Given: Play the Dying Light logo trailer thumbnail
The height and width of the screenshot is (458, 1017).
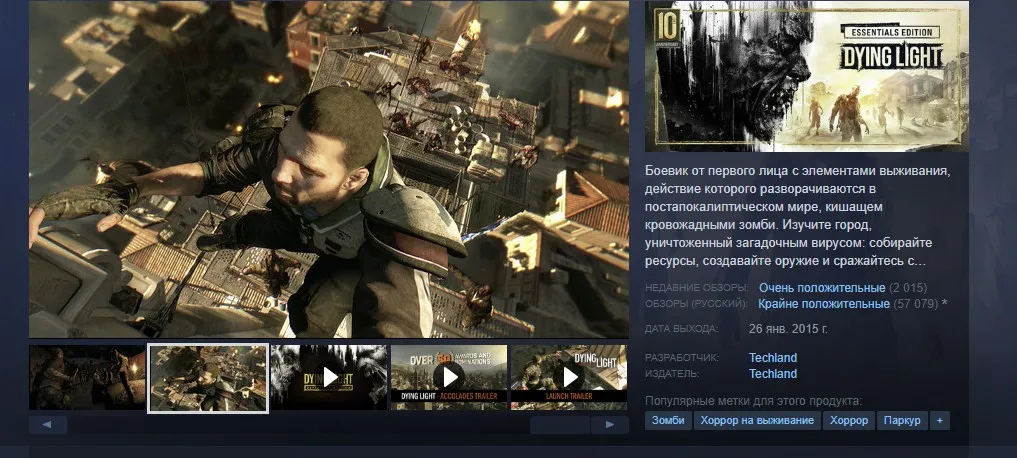Looking at the screenshot, I should click(x=329, y=377).
